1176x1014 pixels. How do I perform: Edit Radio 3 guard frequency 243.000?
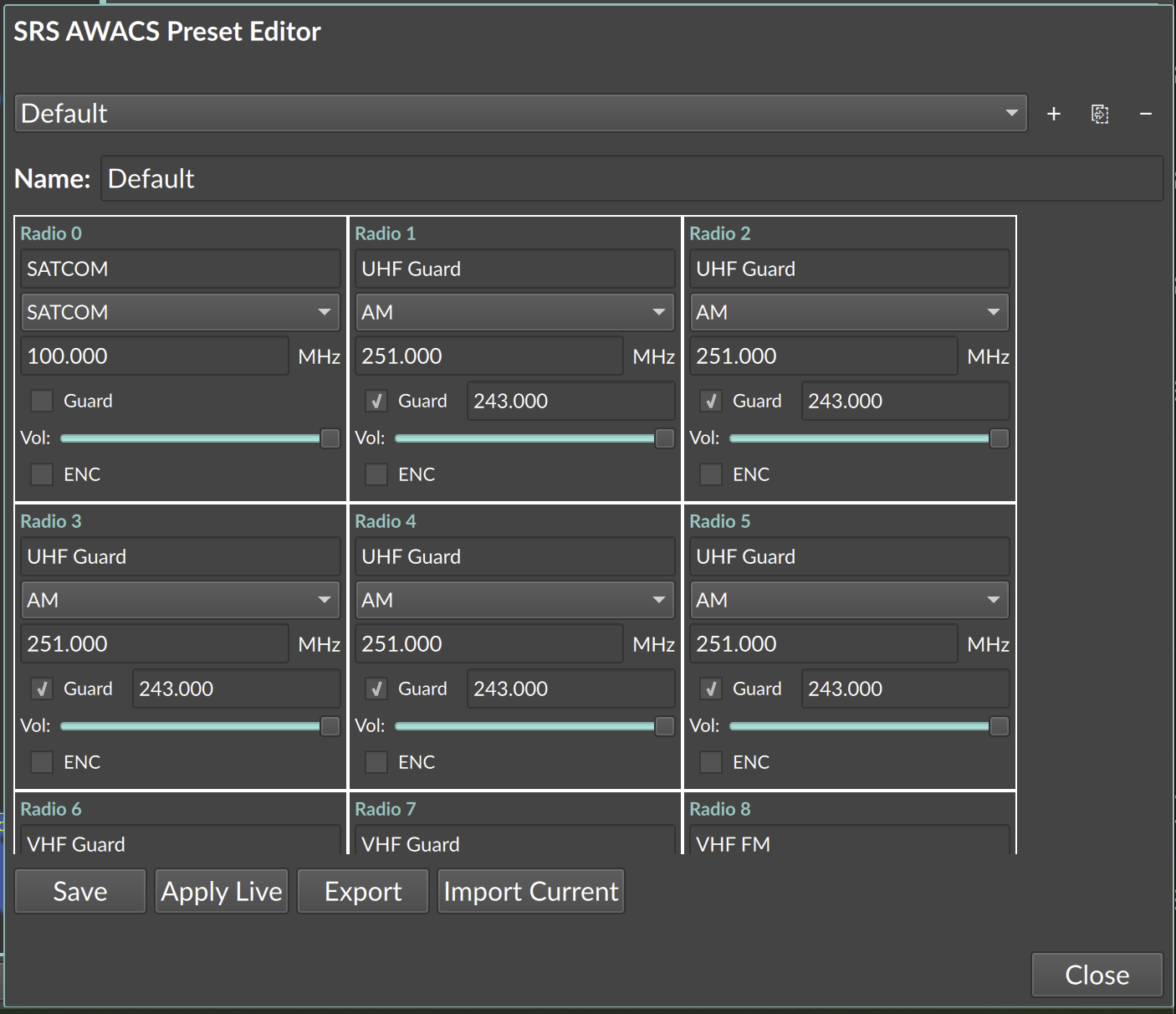[236, 689]
